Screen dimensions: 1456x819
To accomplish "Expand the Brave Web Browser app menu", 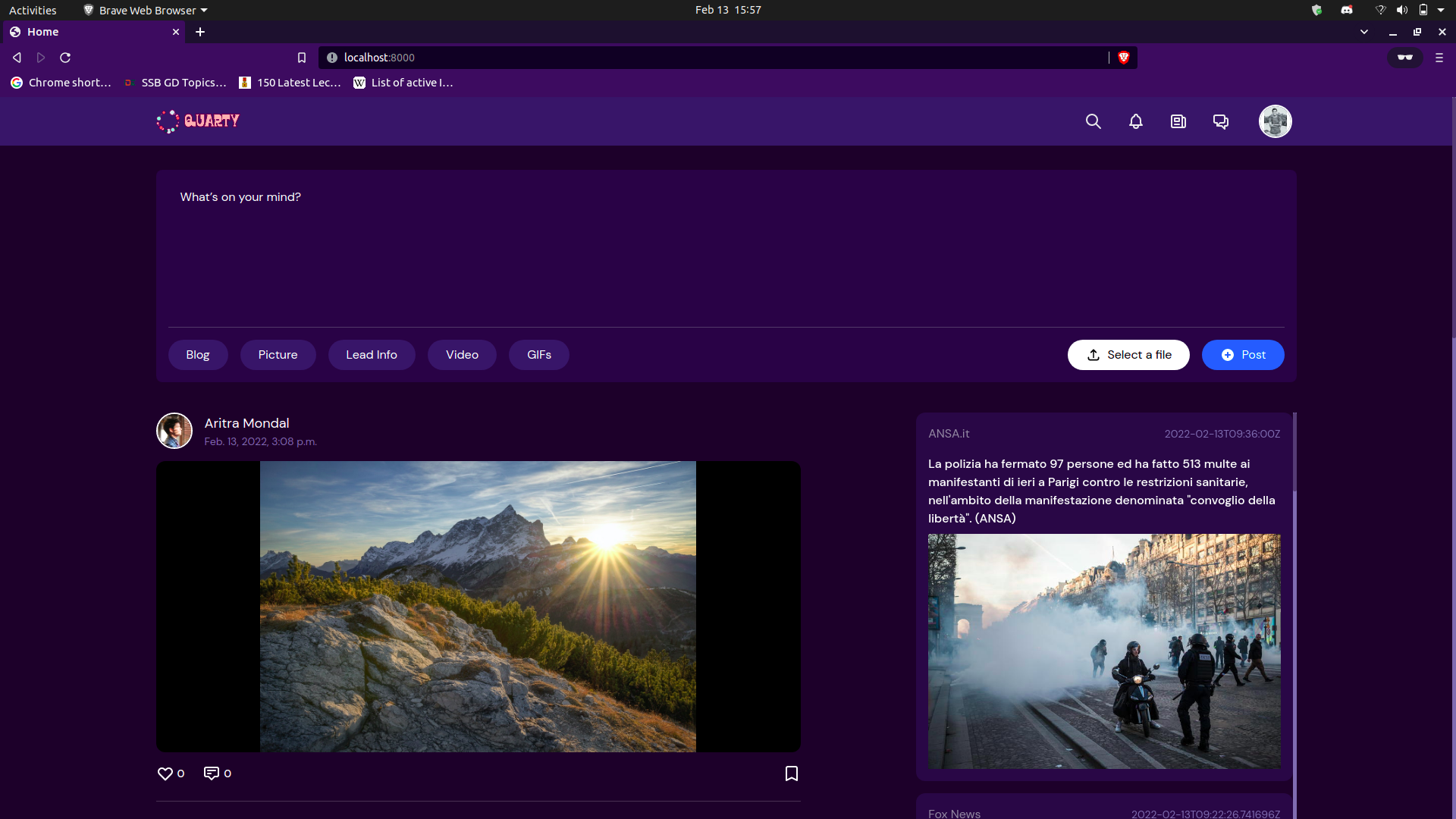I will pos(146,10).
